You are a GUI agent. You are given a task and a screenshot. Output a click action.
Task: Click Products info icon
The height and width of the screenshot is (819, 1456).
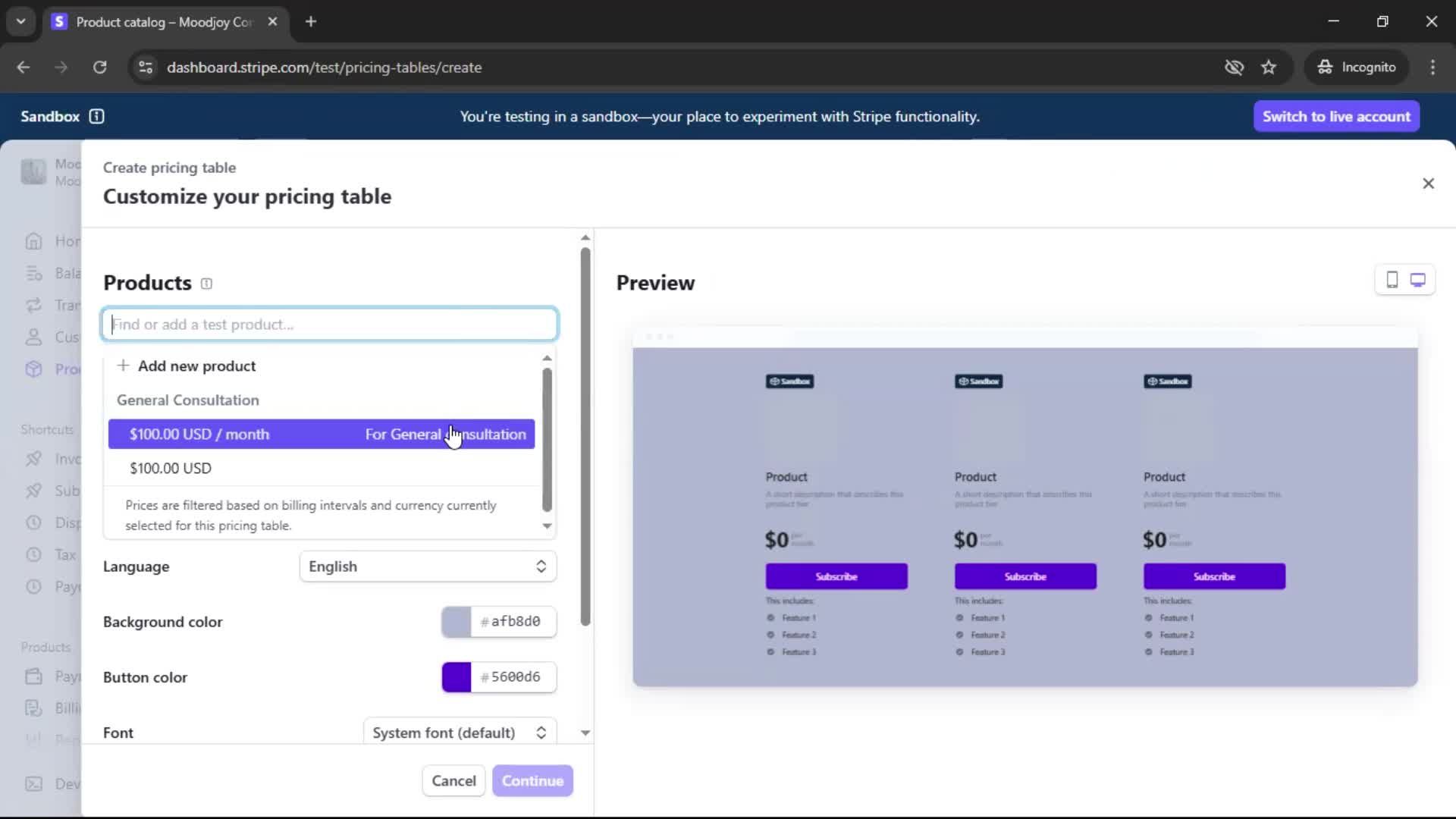206,284
